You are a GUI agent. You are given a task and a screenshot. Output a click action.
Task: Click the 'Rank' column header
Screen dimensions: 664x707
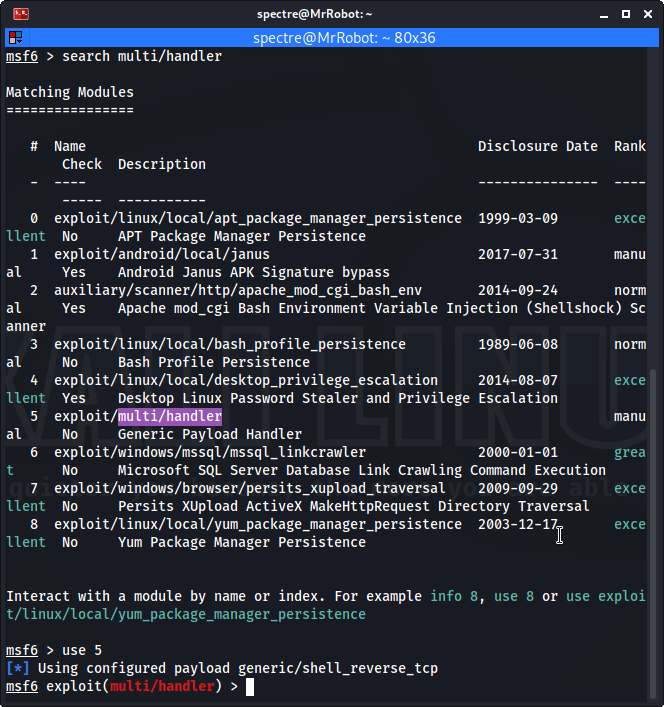(x=630, y=146)
